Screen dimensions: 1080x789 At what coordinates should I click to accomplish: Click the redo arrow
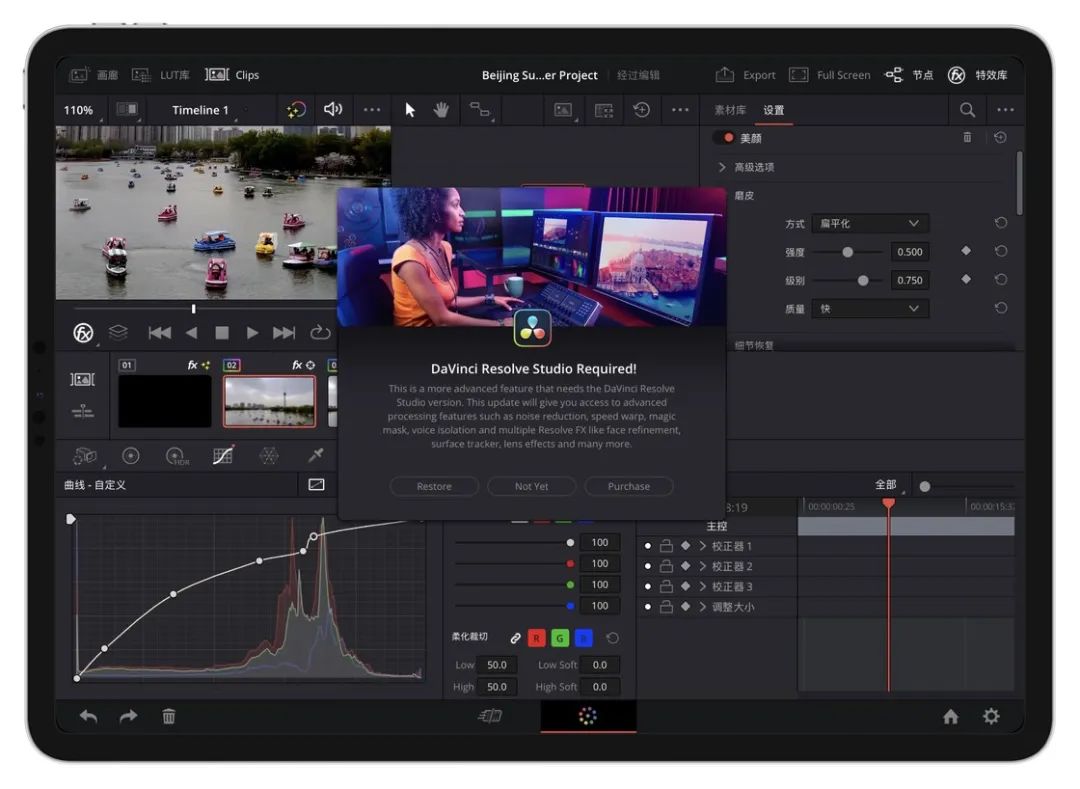(128, 717)
